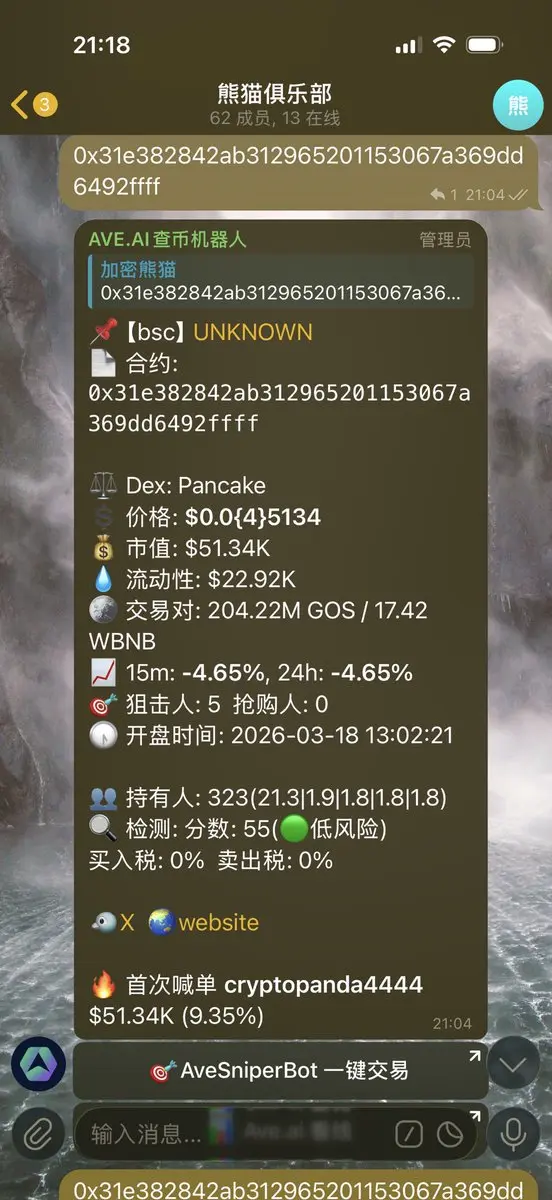552x1200 pixels.
Task: Tap the back arrow with unread badge
Action: tap(34, 104)
